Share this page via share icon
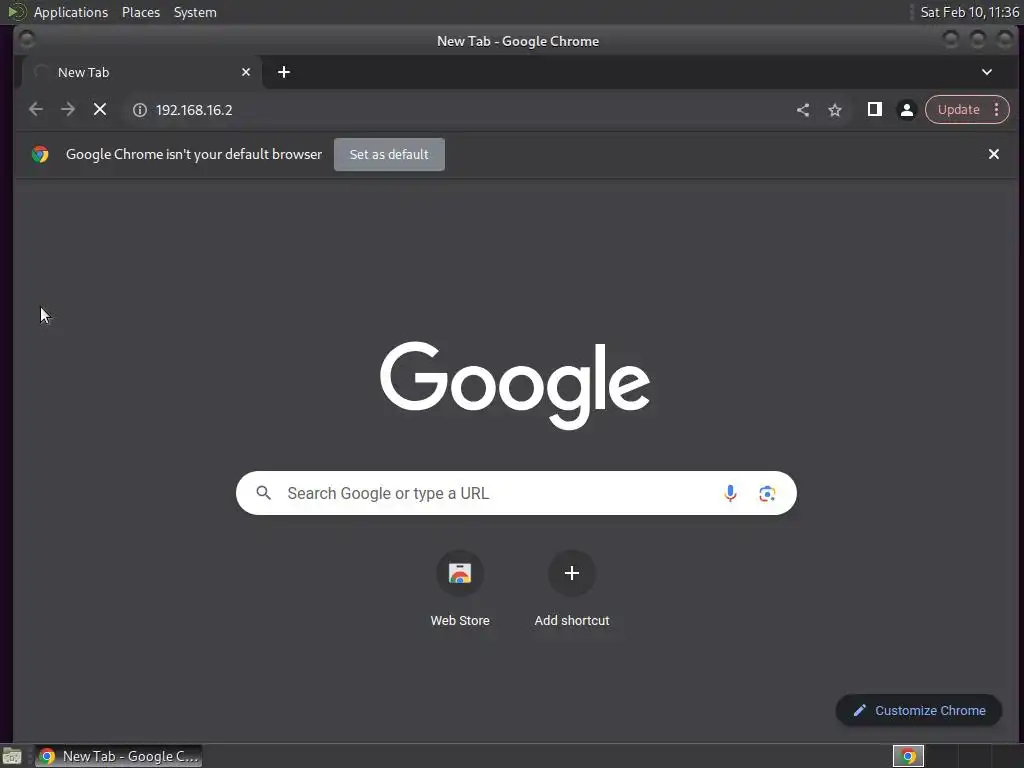Image resolution: width=1024 pixels, height=768 pixels. [803, 110]
